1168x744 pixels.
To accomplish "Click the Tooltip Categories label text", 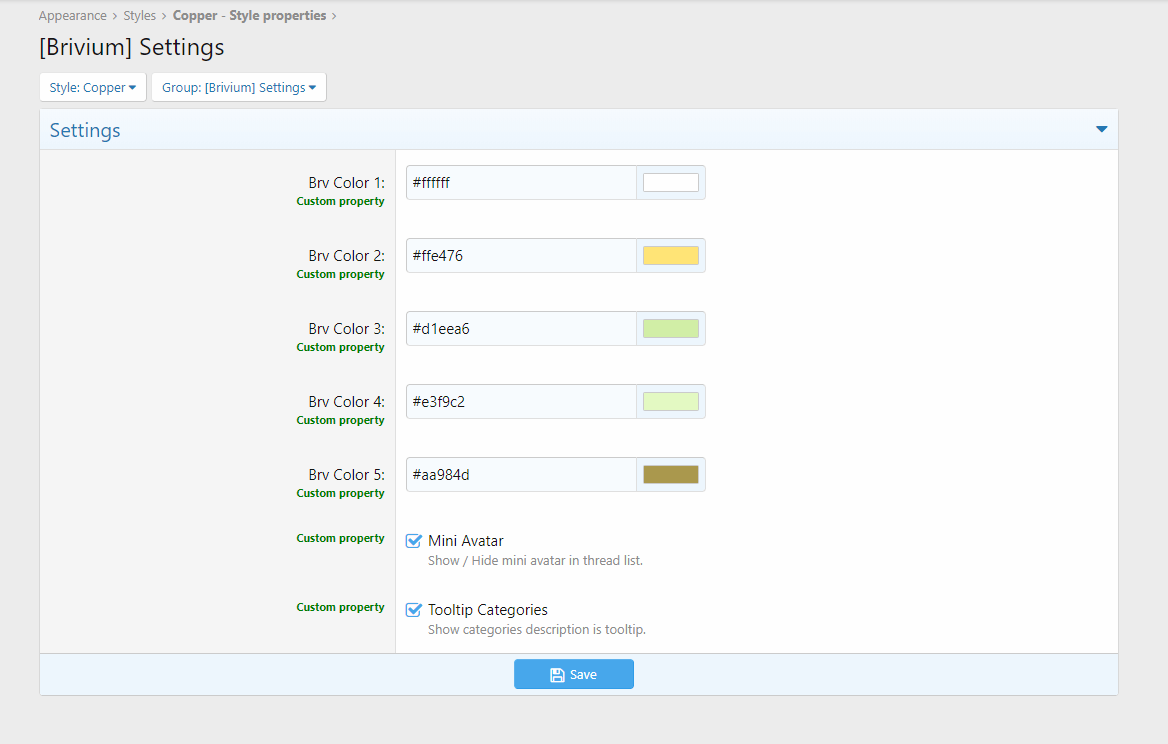I will point(488,610).
